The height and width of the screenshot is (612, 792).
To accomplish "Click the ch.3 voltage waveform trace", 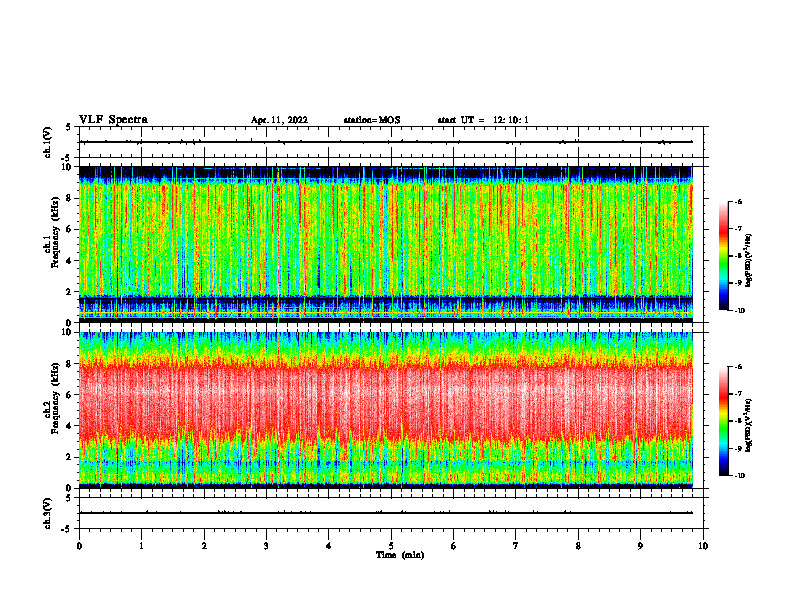I will point(385,513).
